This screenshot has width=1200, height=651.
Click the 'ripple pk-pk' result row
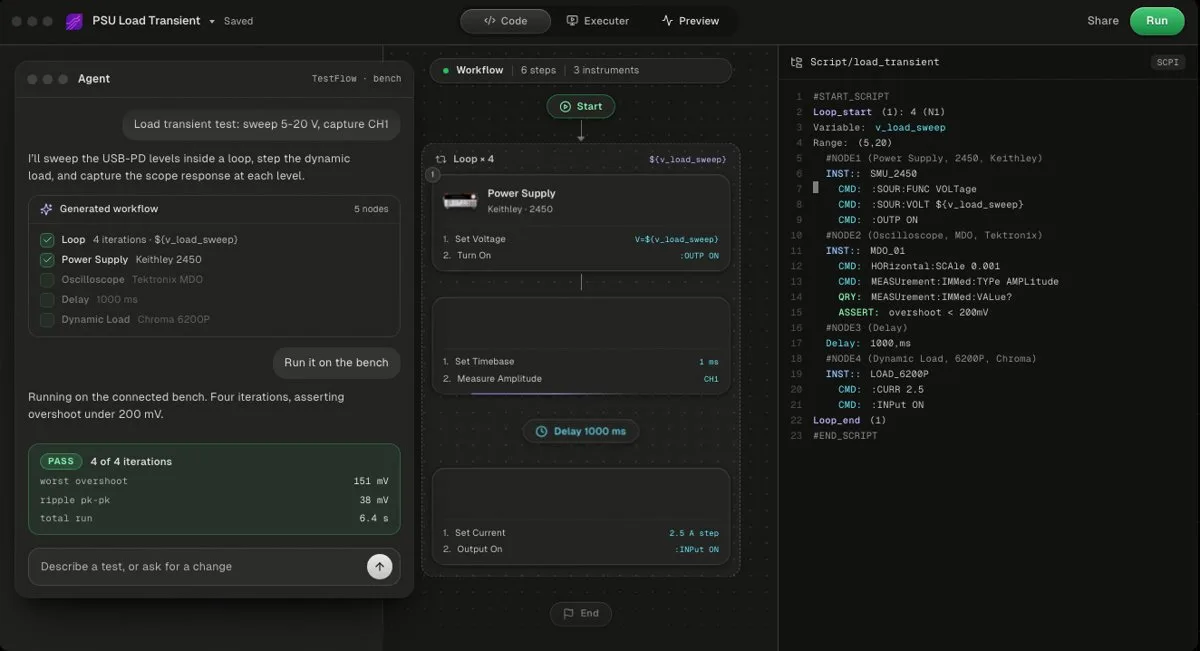(214, 500)
